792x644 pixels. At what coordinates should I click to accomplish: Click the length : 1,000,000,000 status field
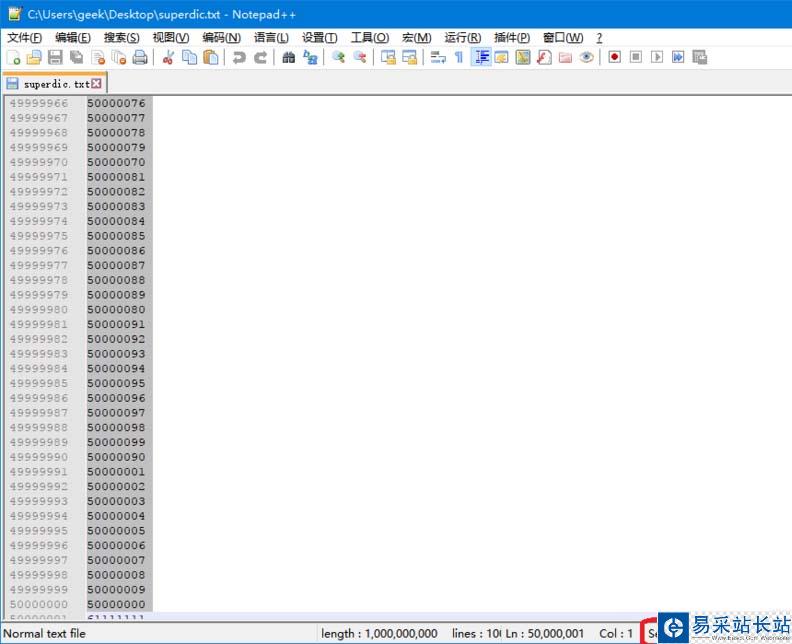pyautogui.click(x=379, y=633)
